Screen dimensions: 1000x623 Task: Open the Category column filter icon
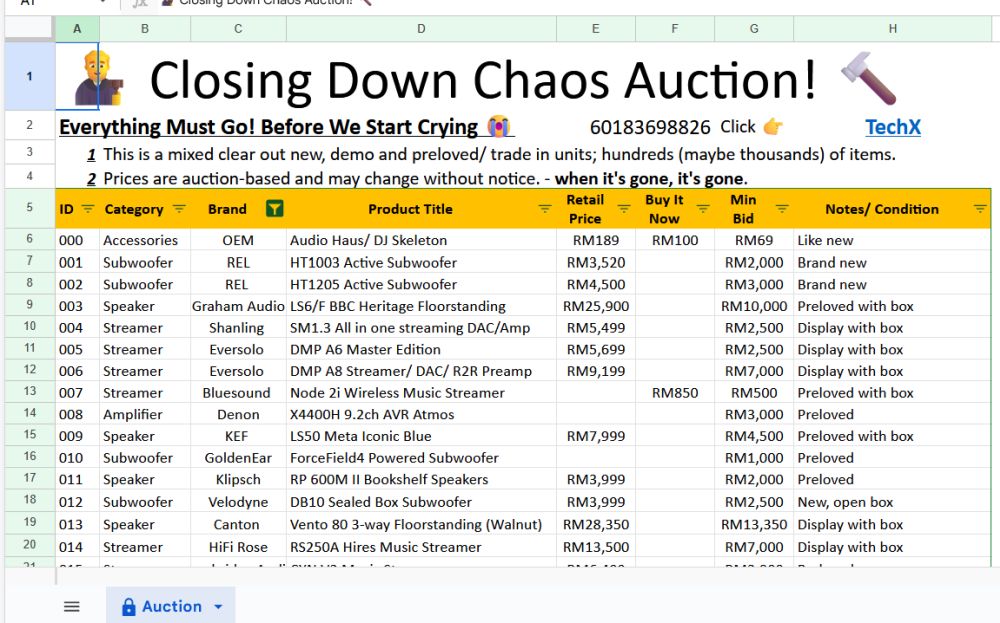pos(179,209)
